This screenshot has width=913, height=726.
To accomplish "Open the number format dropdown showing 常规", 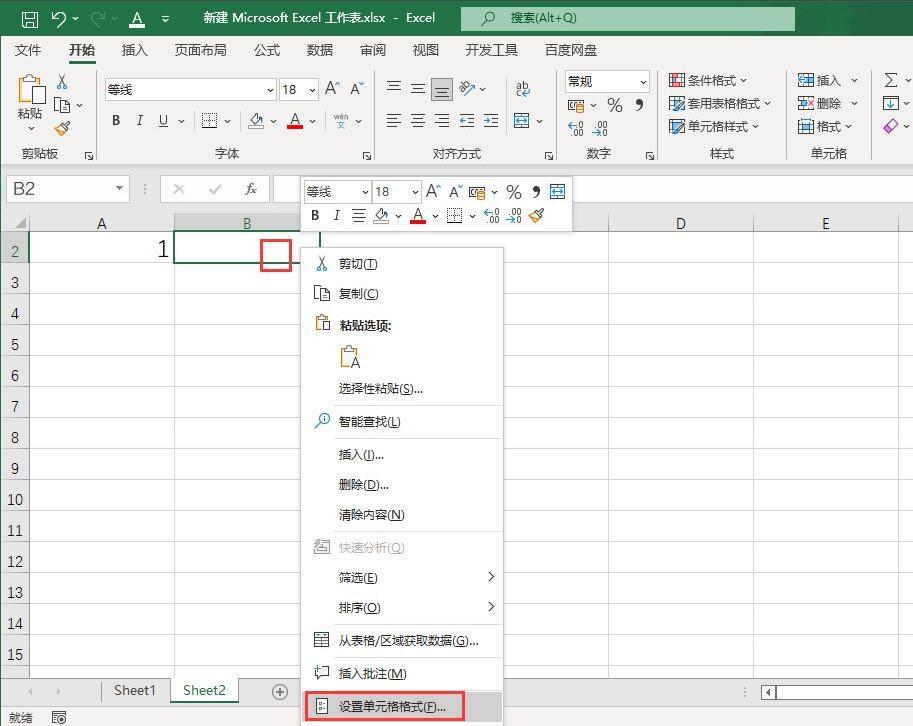I will pyautogui.click(x=607, y=82).
